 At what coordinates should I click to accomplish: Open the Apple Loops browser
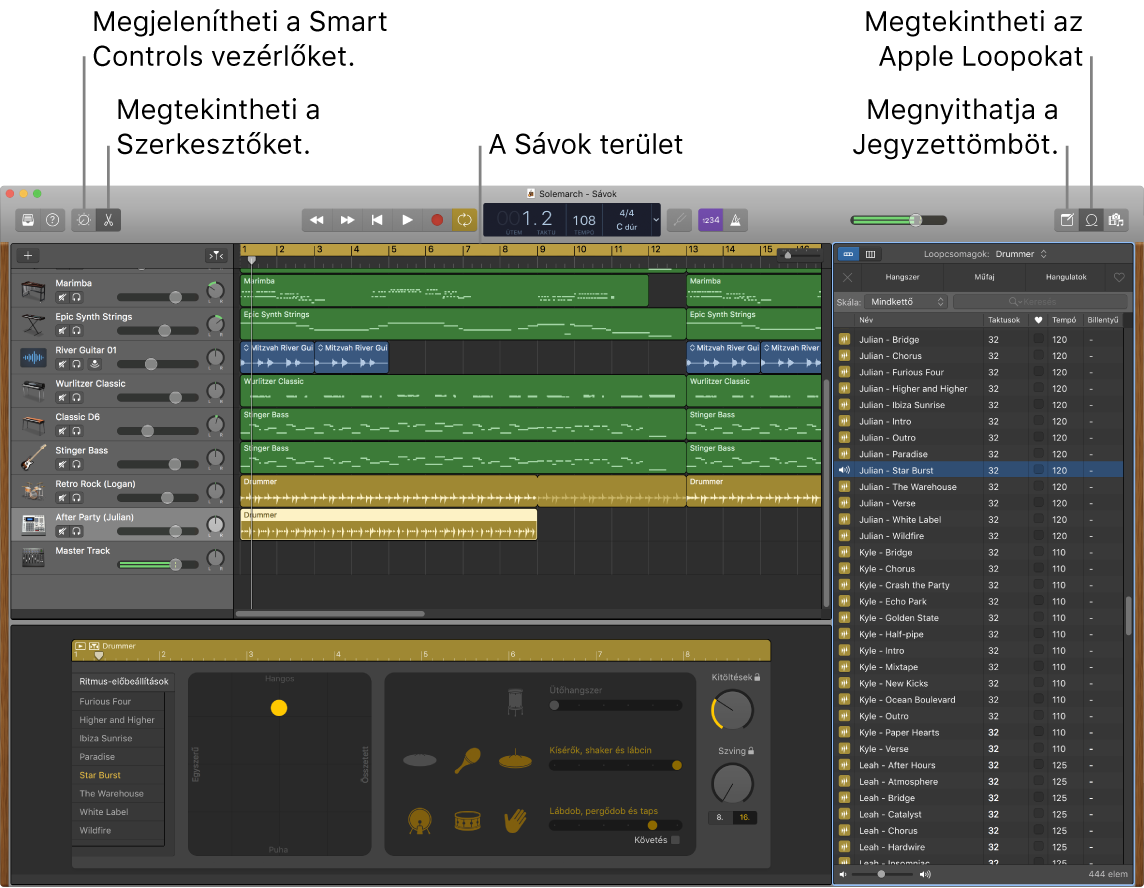1091,220
